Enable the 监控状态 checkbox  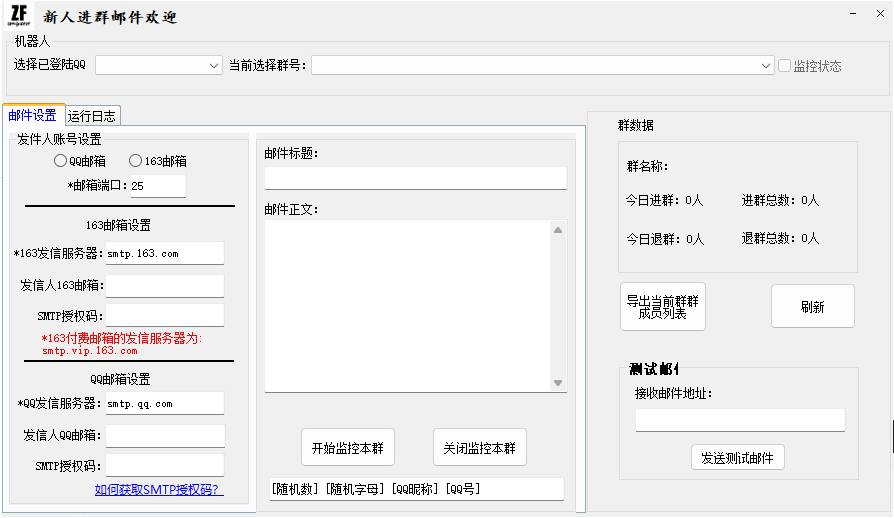[x=785, y=66]
